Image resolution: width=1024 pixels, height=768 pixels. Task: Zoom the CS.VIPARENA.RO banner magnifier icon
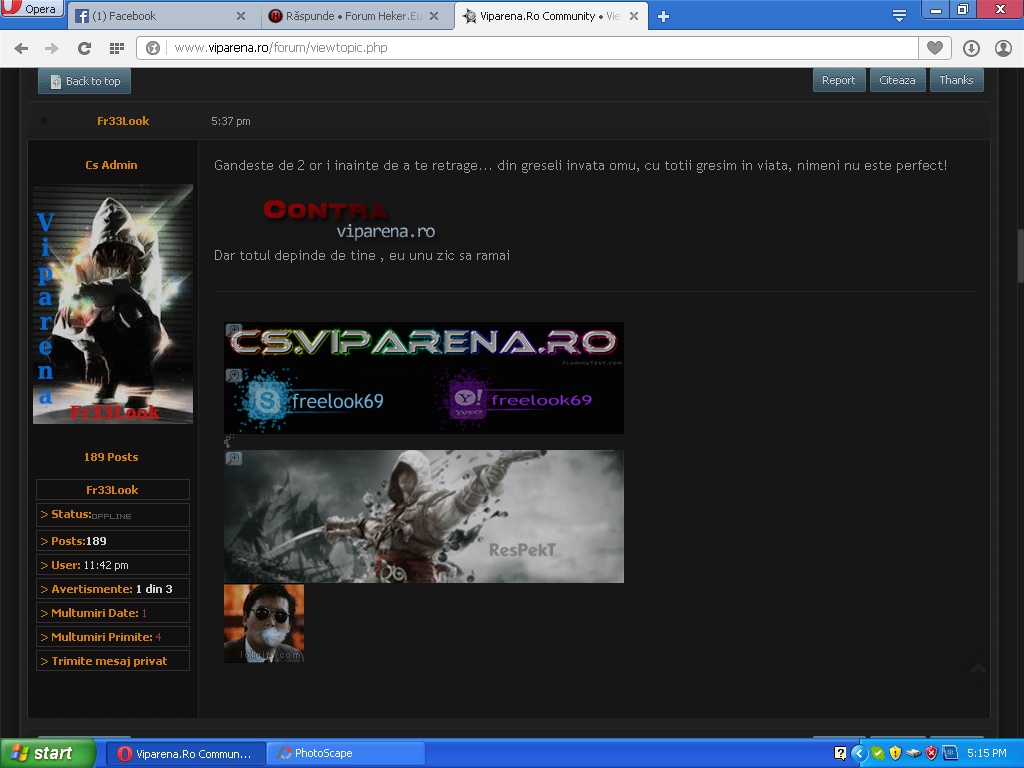234,329
